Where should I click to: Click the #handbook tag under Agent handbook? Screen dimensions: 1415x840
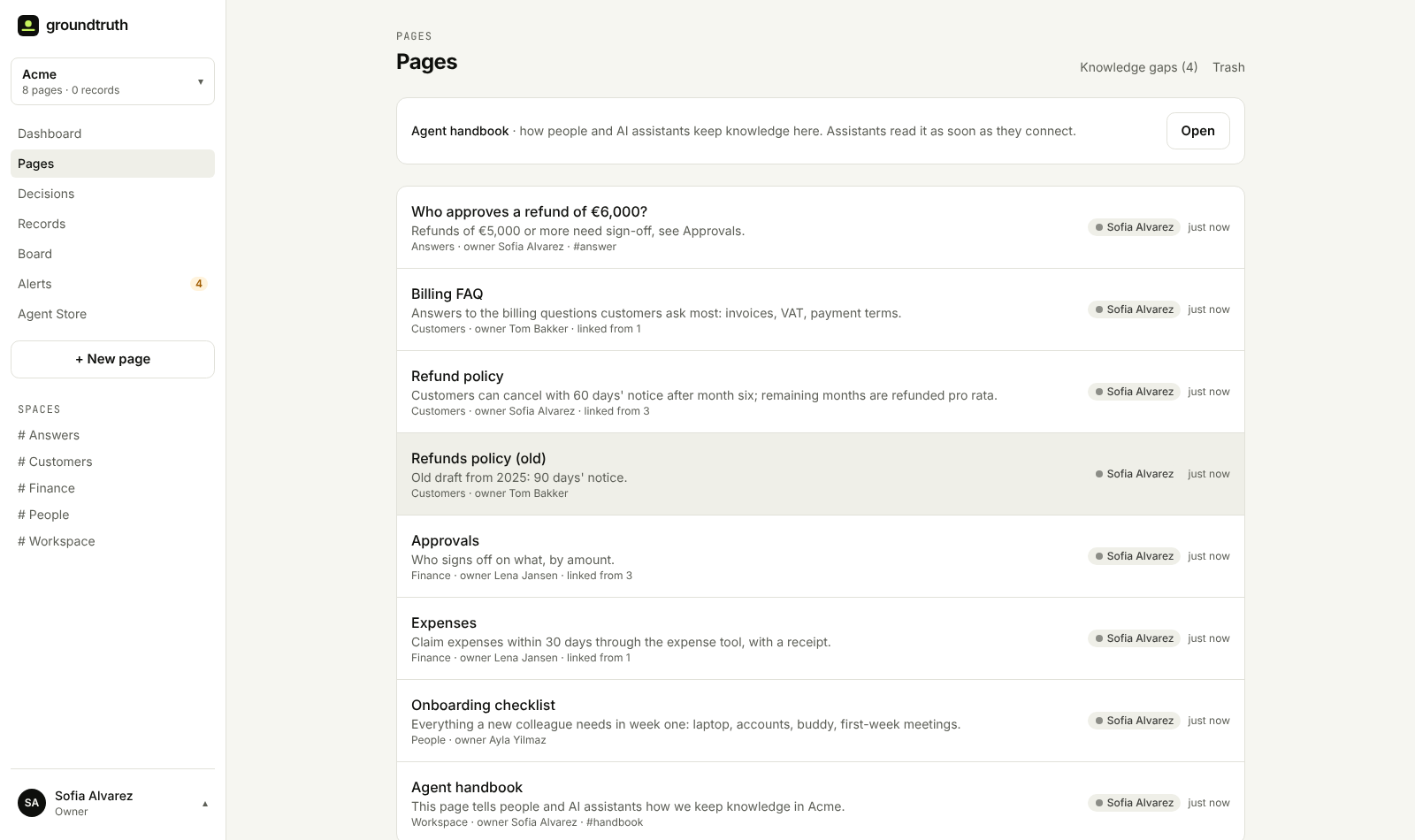(615, 822)
